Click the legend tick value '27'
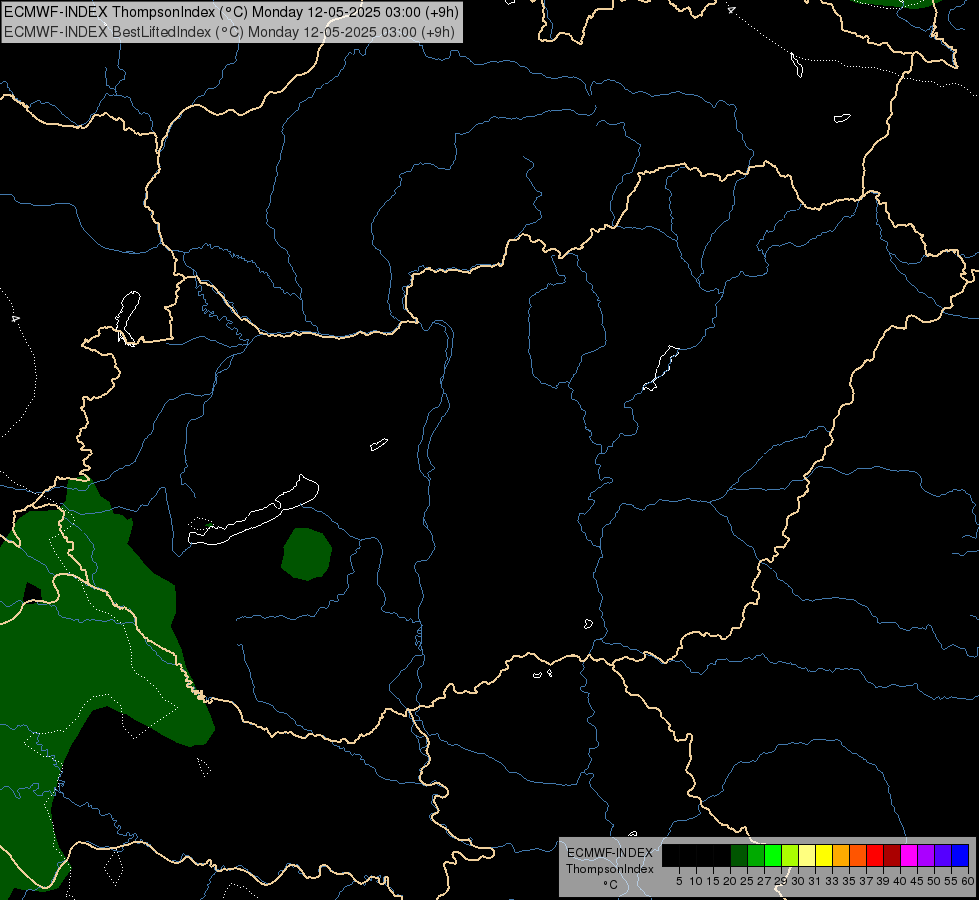Screen dimensions: 979x900 point(765,881)
